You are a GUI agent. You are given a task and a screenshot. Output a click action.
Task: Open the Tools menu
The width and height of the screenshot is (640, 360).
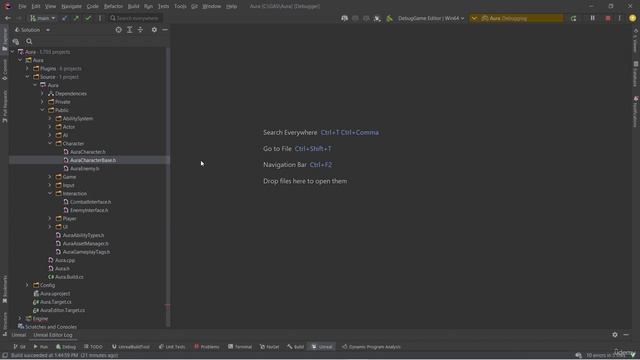(x=180, y=7)
